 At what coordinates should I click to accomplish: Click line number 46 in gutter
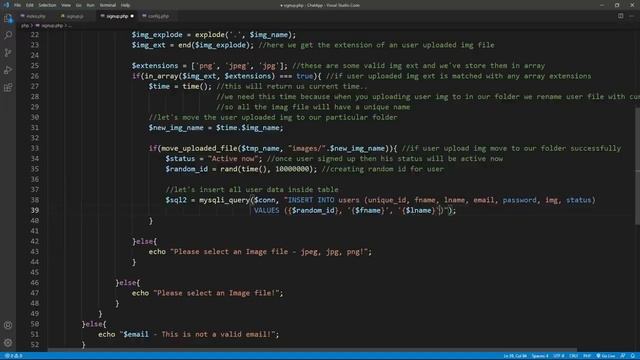point(35,282)
